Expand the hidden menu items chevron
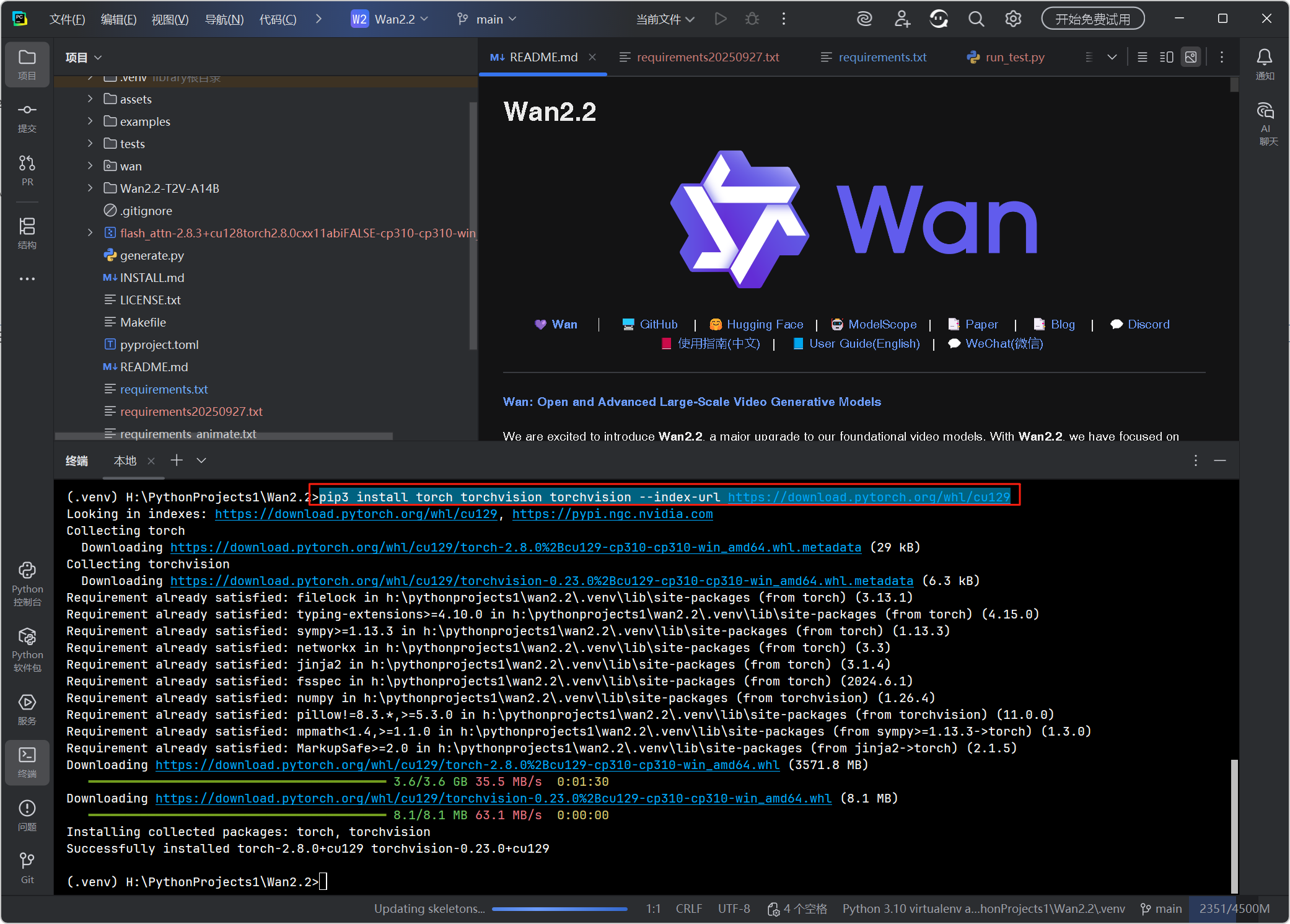Screen dimensions: 1290x924 [318, 19]
